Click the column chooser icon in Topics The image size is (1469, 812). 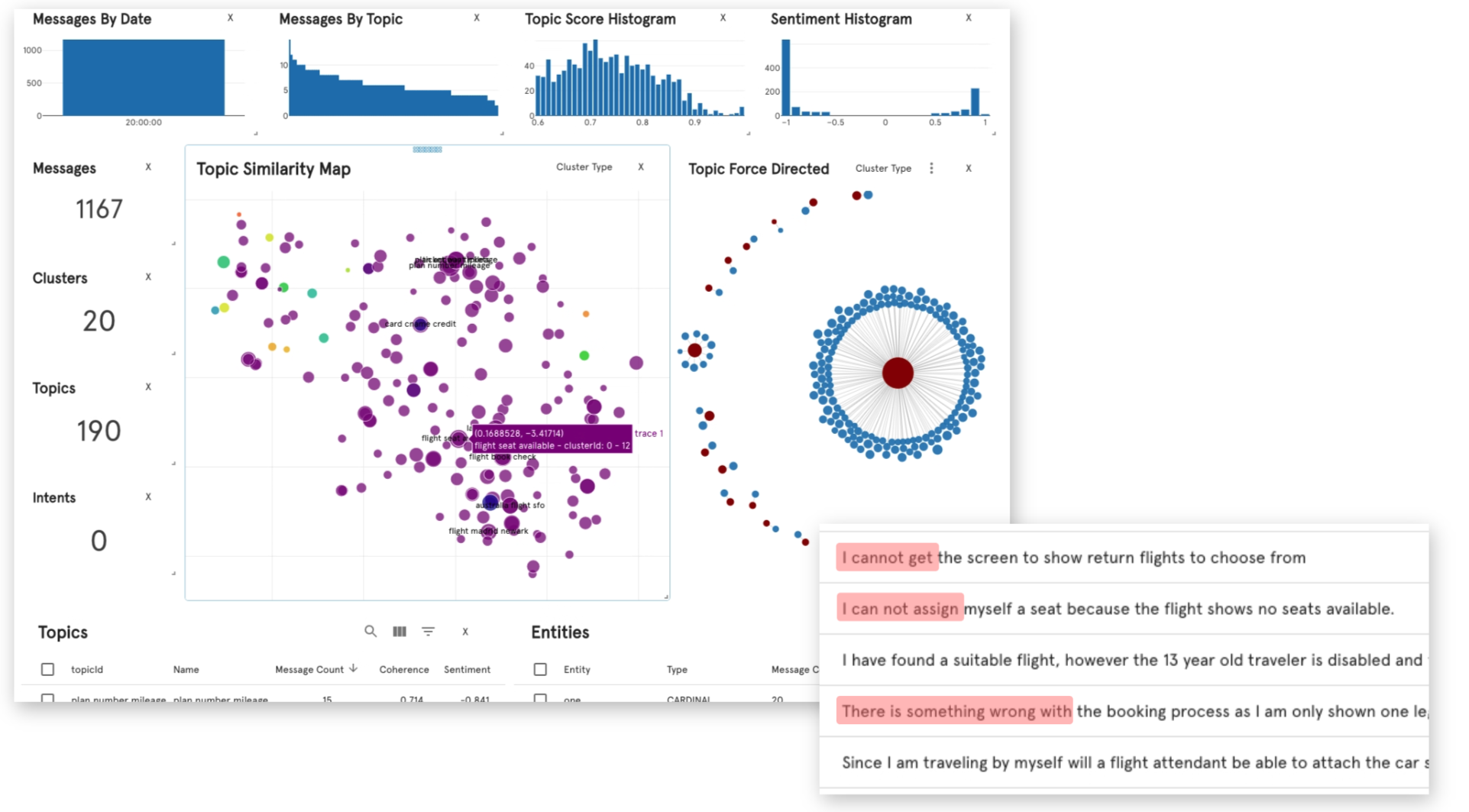click(400, 631)
